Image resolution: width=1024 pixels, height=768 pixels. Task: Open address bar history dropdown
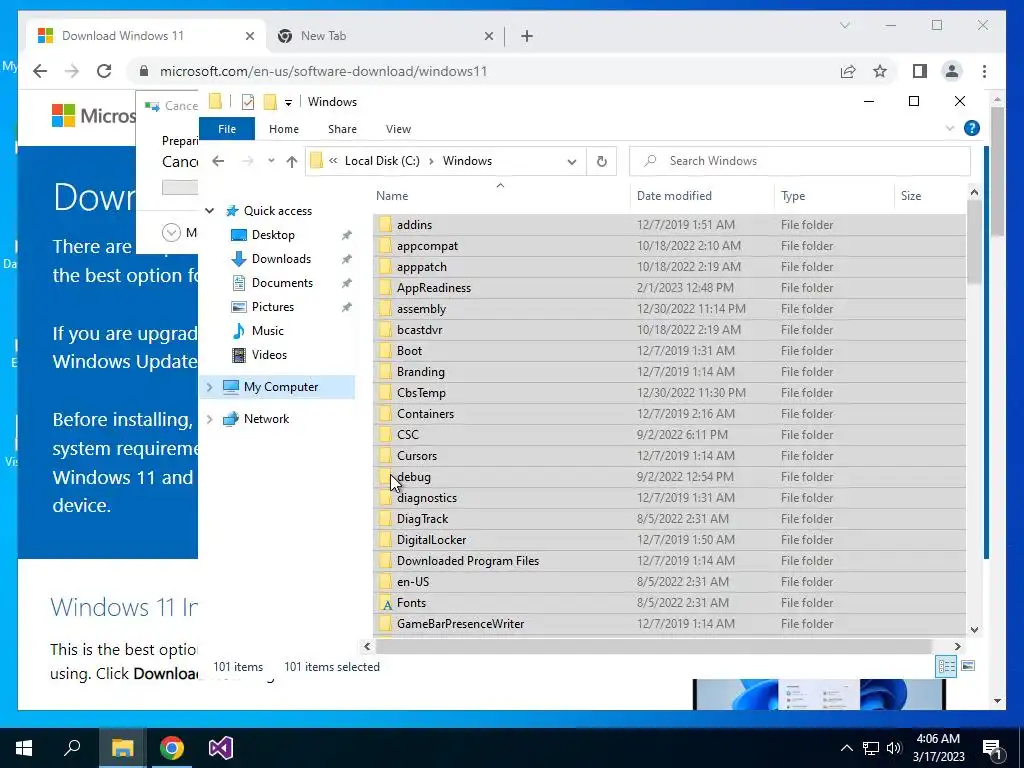571,161
